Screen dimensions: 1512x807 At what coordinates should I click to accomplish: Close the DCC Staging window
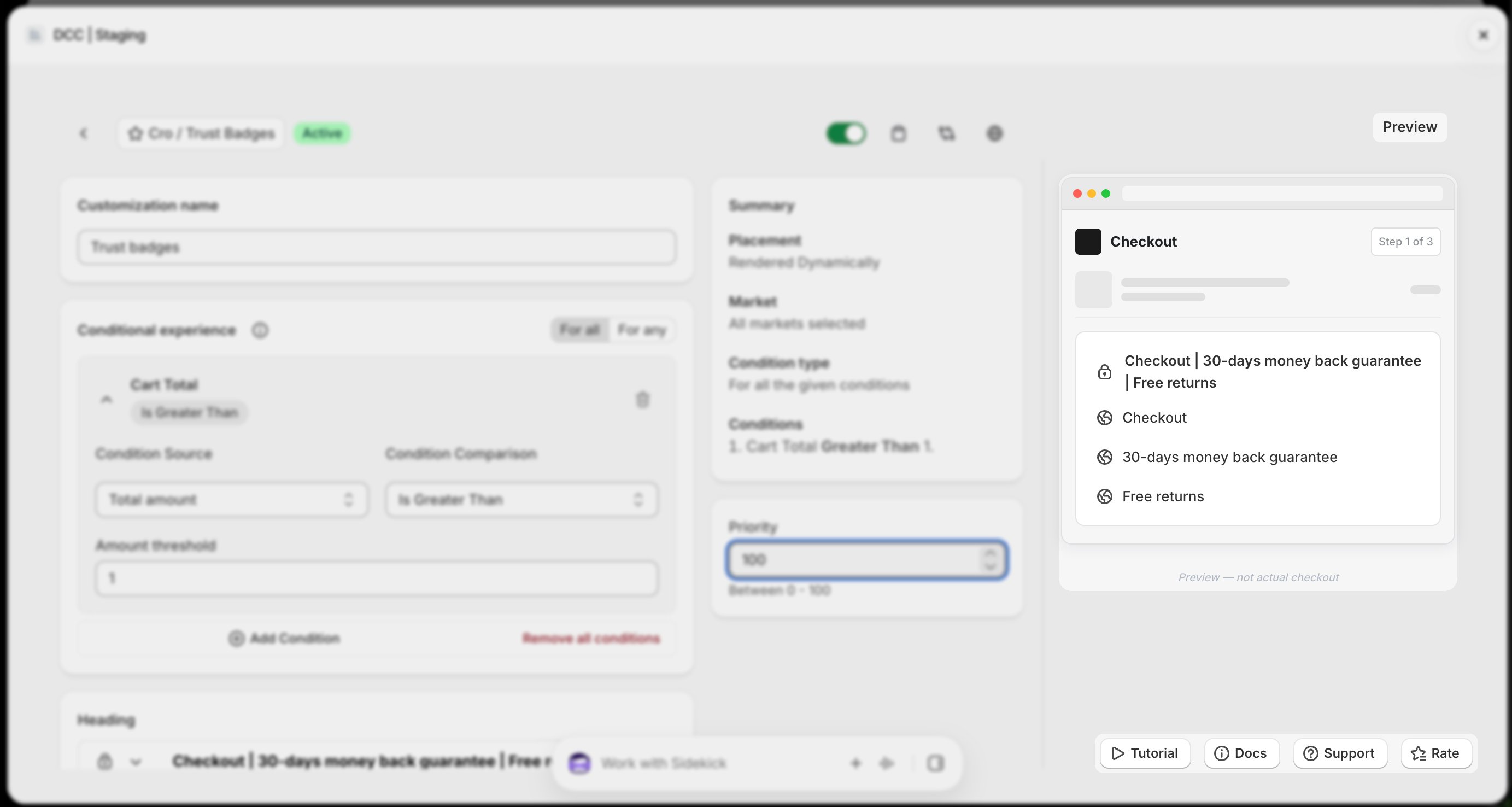[1483, 34]
